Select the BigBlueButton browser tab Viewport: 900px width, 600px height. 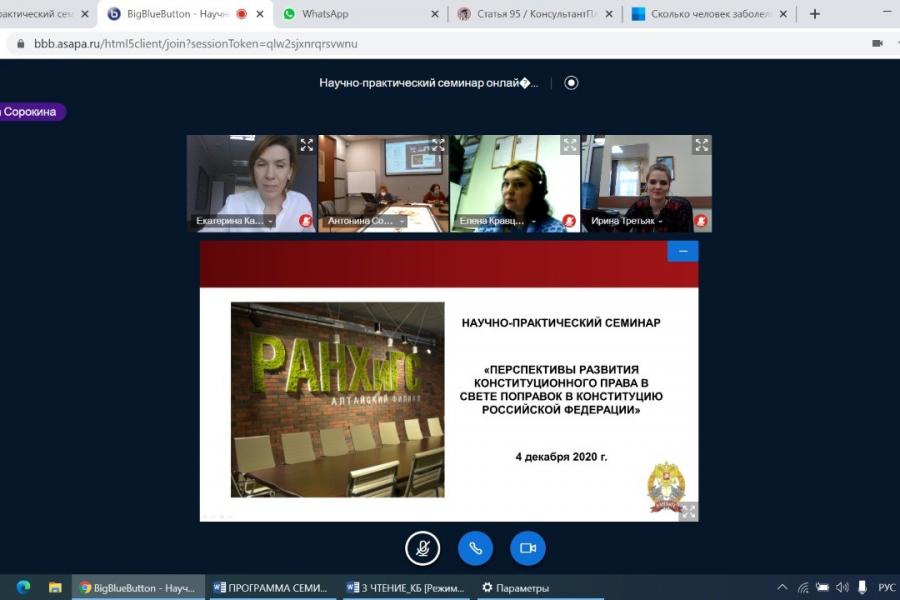click(184, 14)
